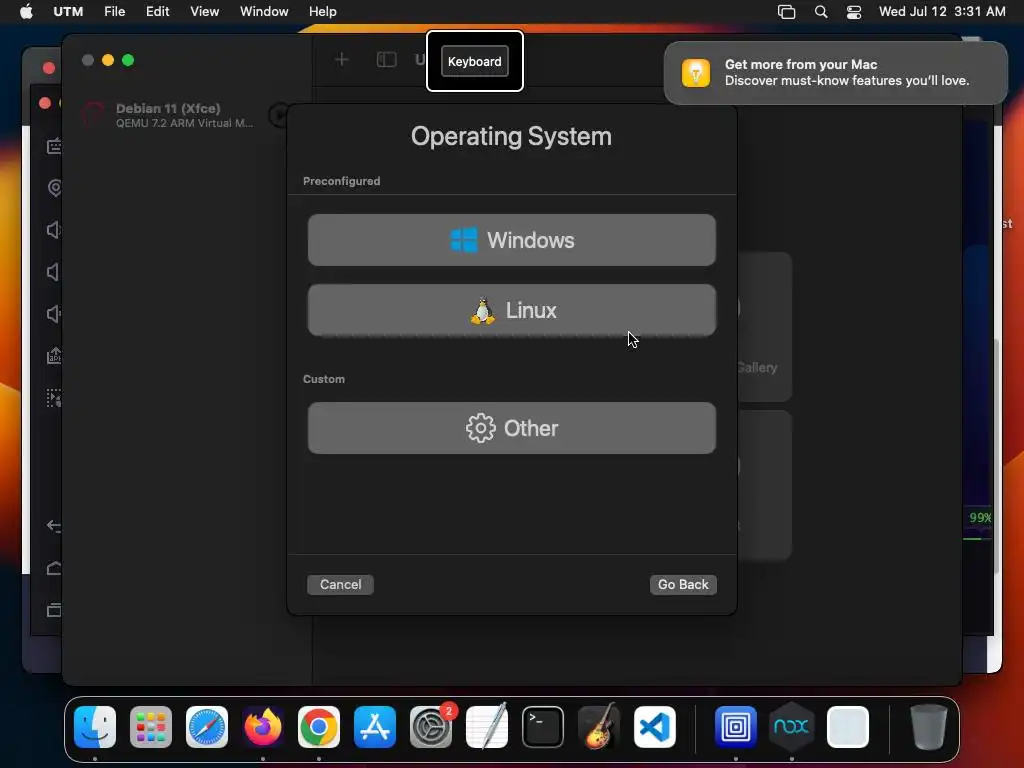Click the Linux penguin icon
This screenshot has height=768, width=1024.
(x=483, y=311)
